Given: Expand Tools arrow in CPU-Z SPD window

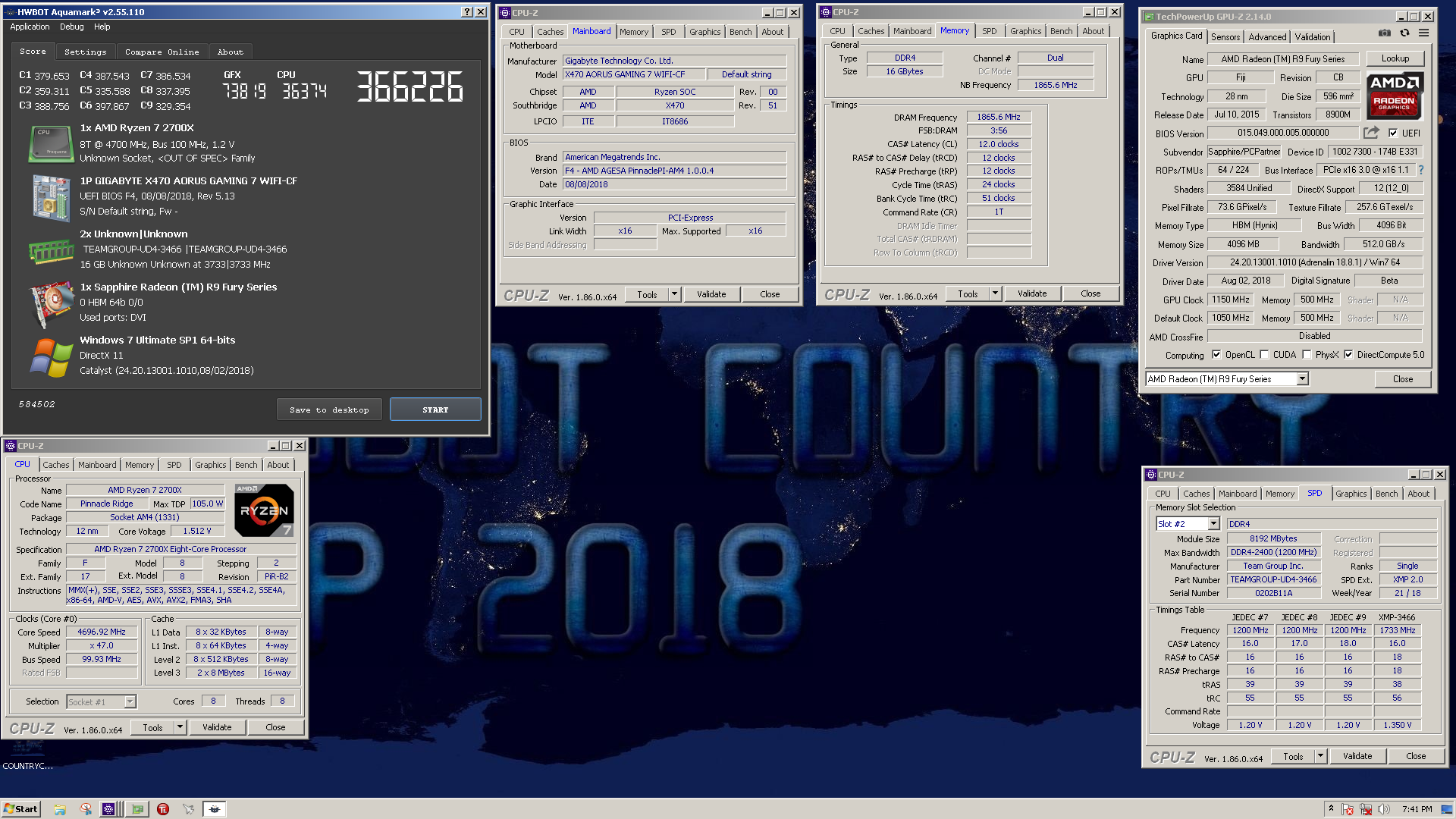Looking at the screenshot, I should 1320,756.
